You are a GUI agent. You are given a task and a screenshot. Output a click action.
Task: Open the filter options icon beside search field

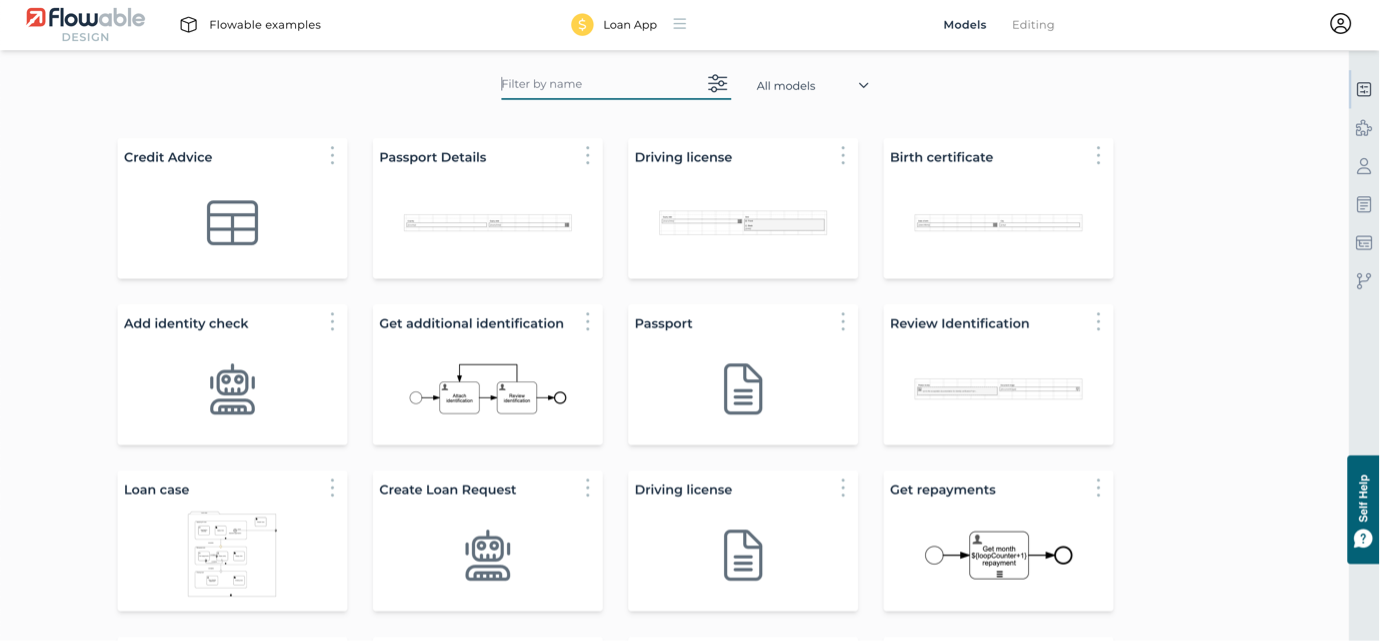tap(717, 84)
